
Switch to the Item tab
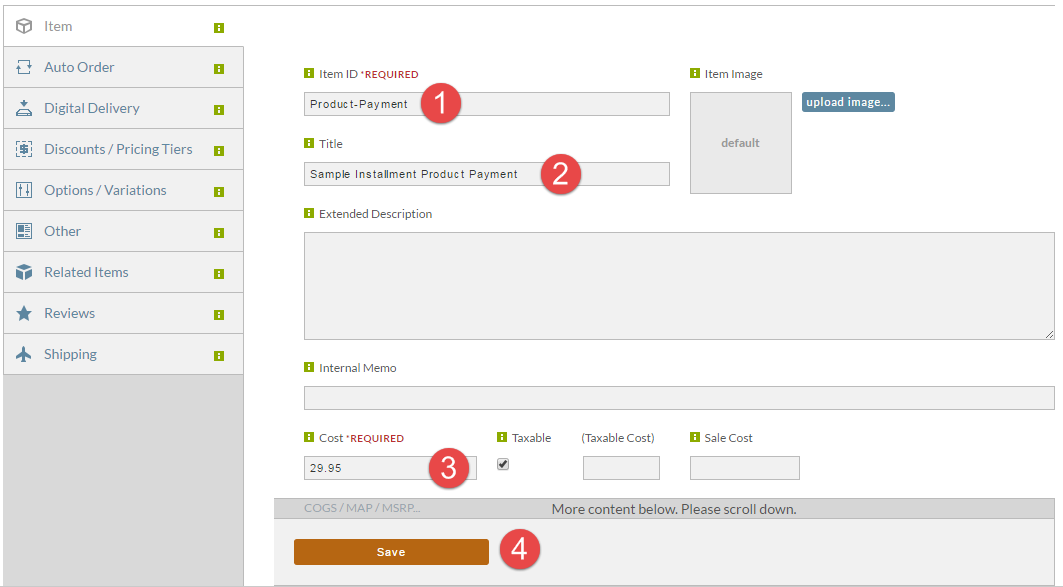tap(123, 26)
